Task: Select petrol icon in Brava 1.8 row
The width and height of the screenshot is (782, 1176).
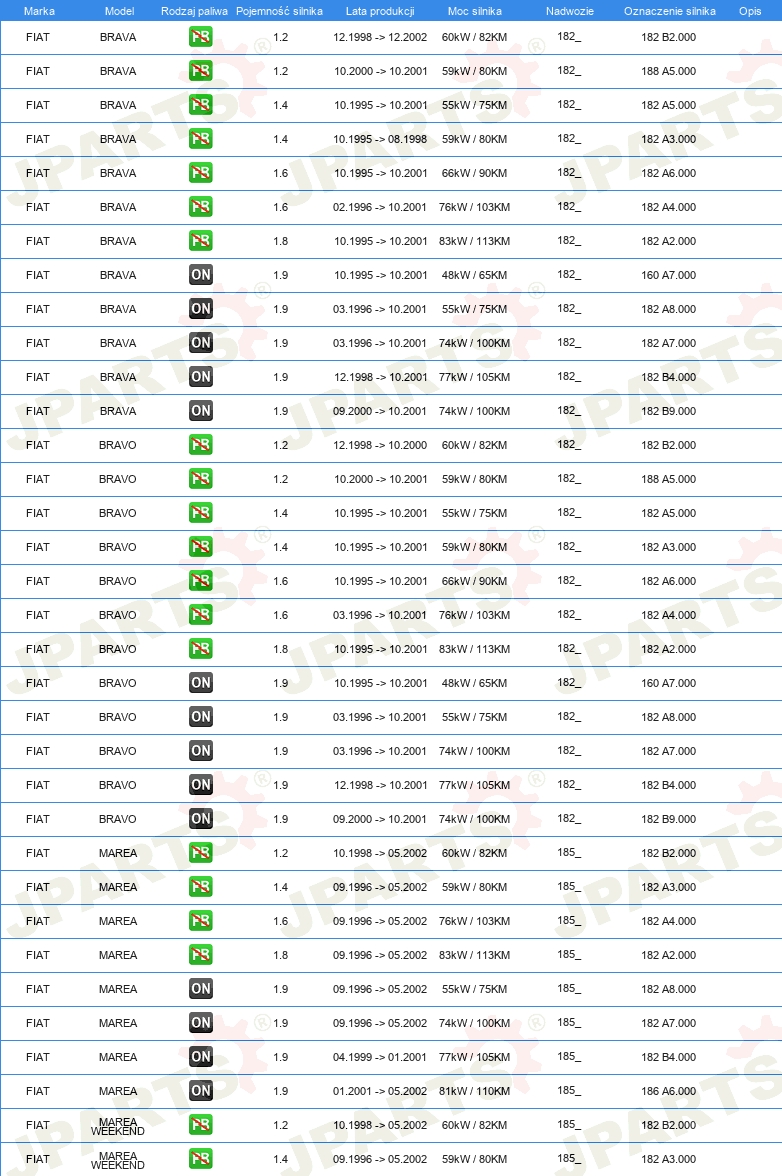Action: tap(200, 241)
